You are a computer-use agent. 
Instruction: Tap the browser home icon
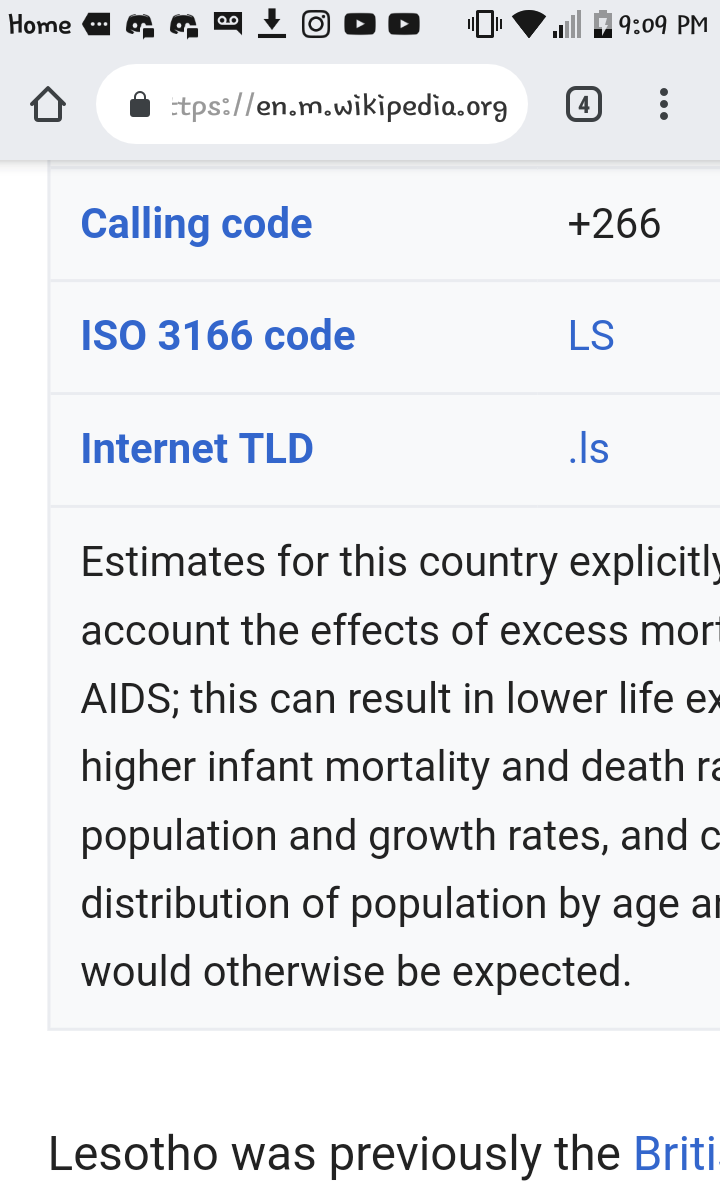(48, 104)
